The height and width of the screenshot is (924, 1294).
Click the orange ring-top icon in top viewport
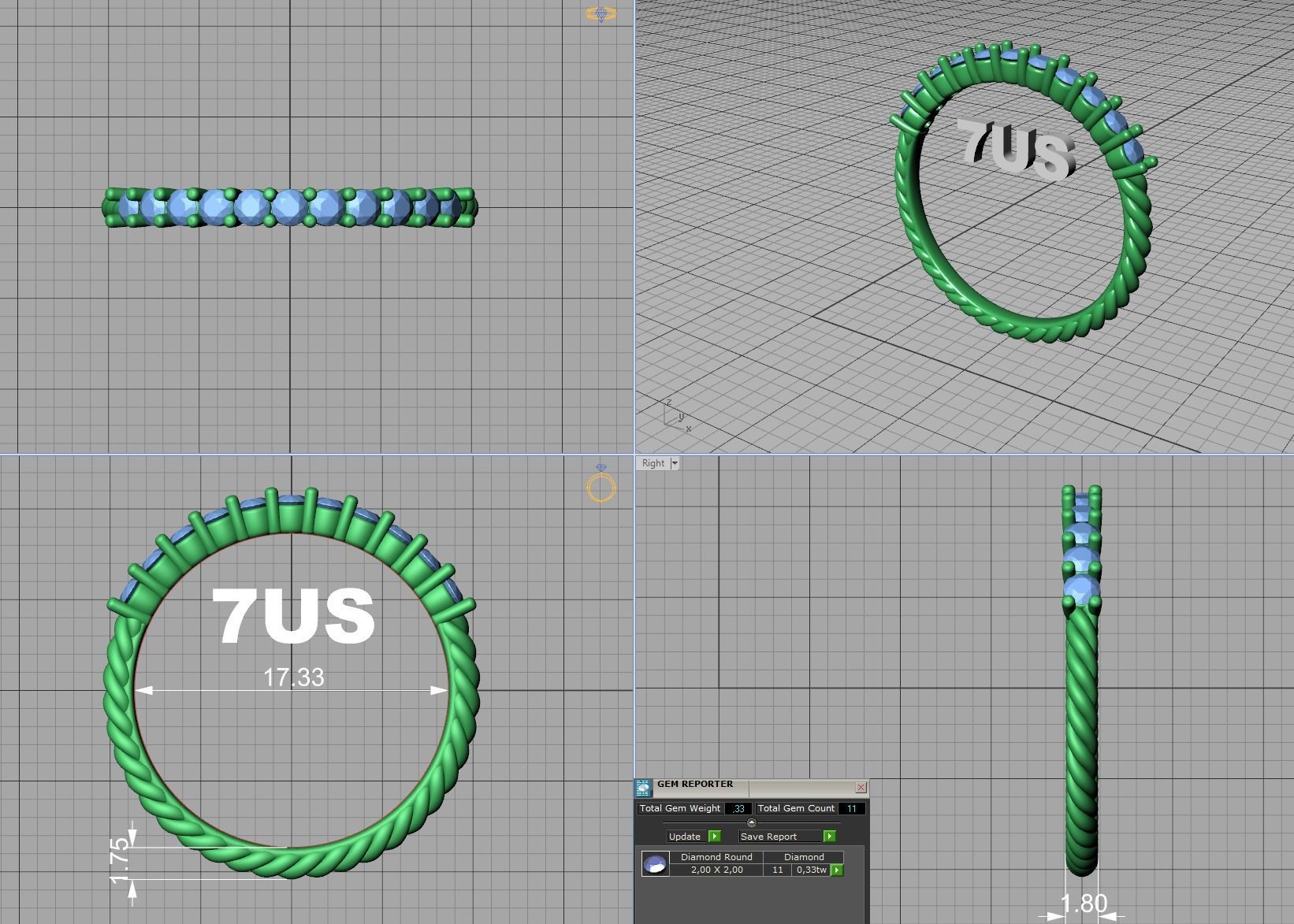tap(601, 14)
